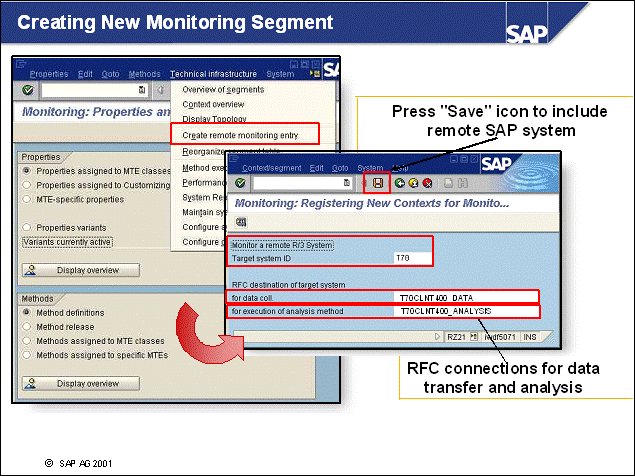The height and width of the screenshot is (476, 635).
Task: Click 'Display overview' button under Properties
Action: 80,270
